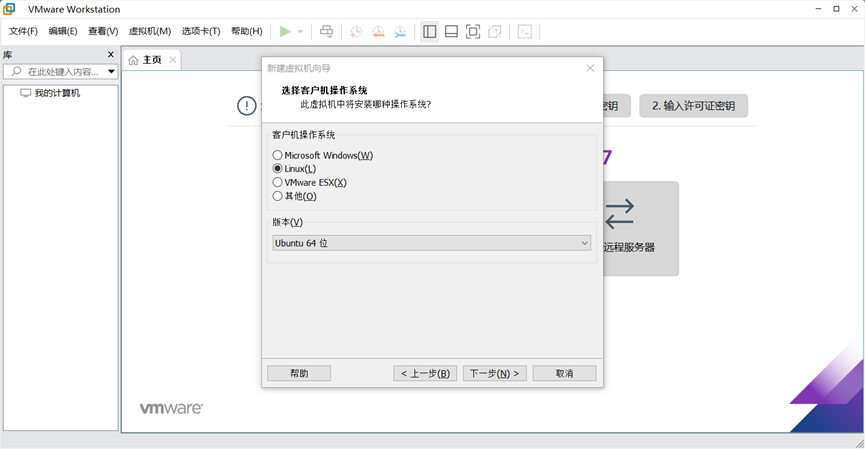
Task: Click the 帮助 button in wizard
Action: 299,373
